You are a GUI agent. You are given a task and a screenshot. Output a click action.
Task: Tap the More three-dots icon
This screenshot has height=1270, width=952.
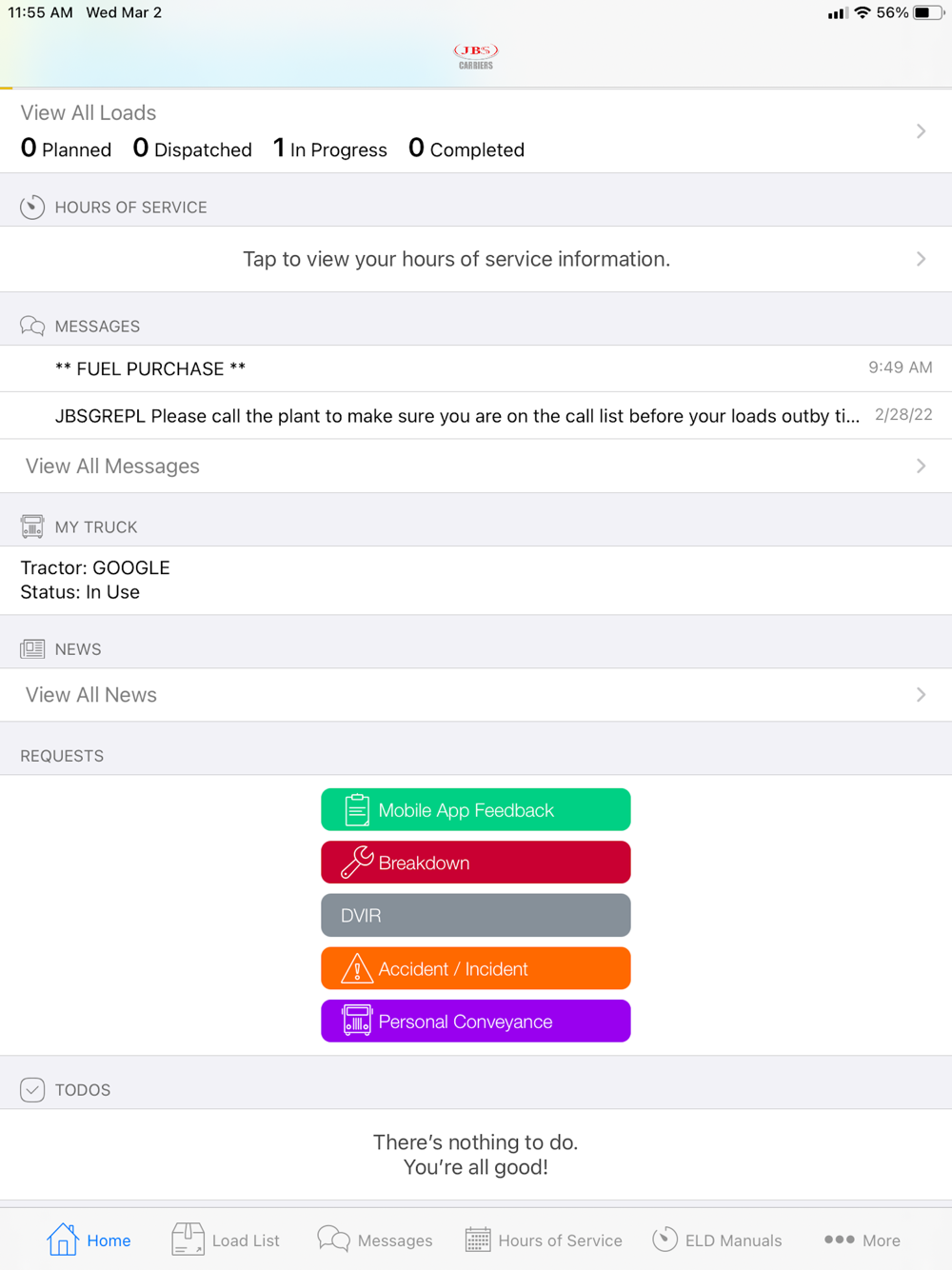pos(840,1240)
